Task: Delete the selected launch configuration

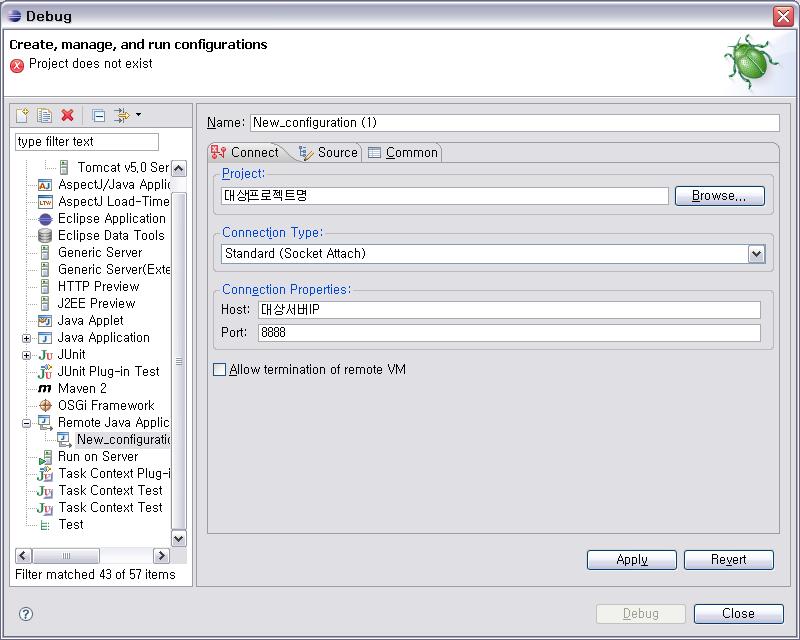Action: point(67,115)
